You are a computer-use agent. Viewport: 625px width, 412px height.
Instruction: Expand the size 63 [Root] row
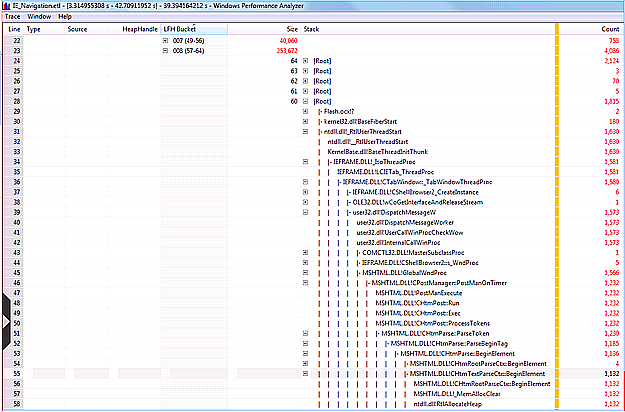305,71
